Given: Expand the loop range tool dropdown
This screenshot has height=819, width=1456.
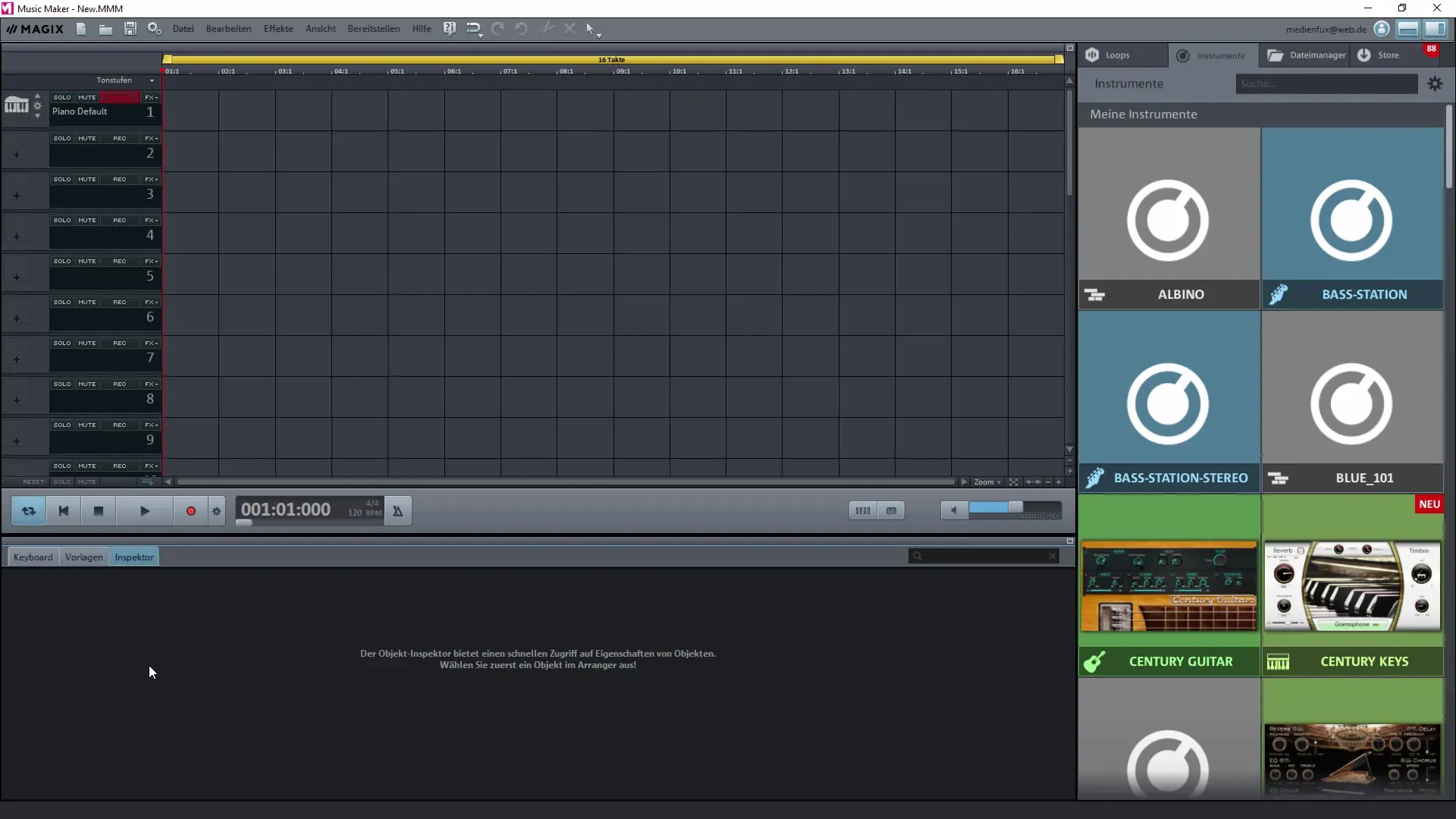Looking at the screenshot, I should [x=481, y=35].
